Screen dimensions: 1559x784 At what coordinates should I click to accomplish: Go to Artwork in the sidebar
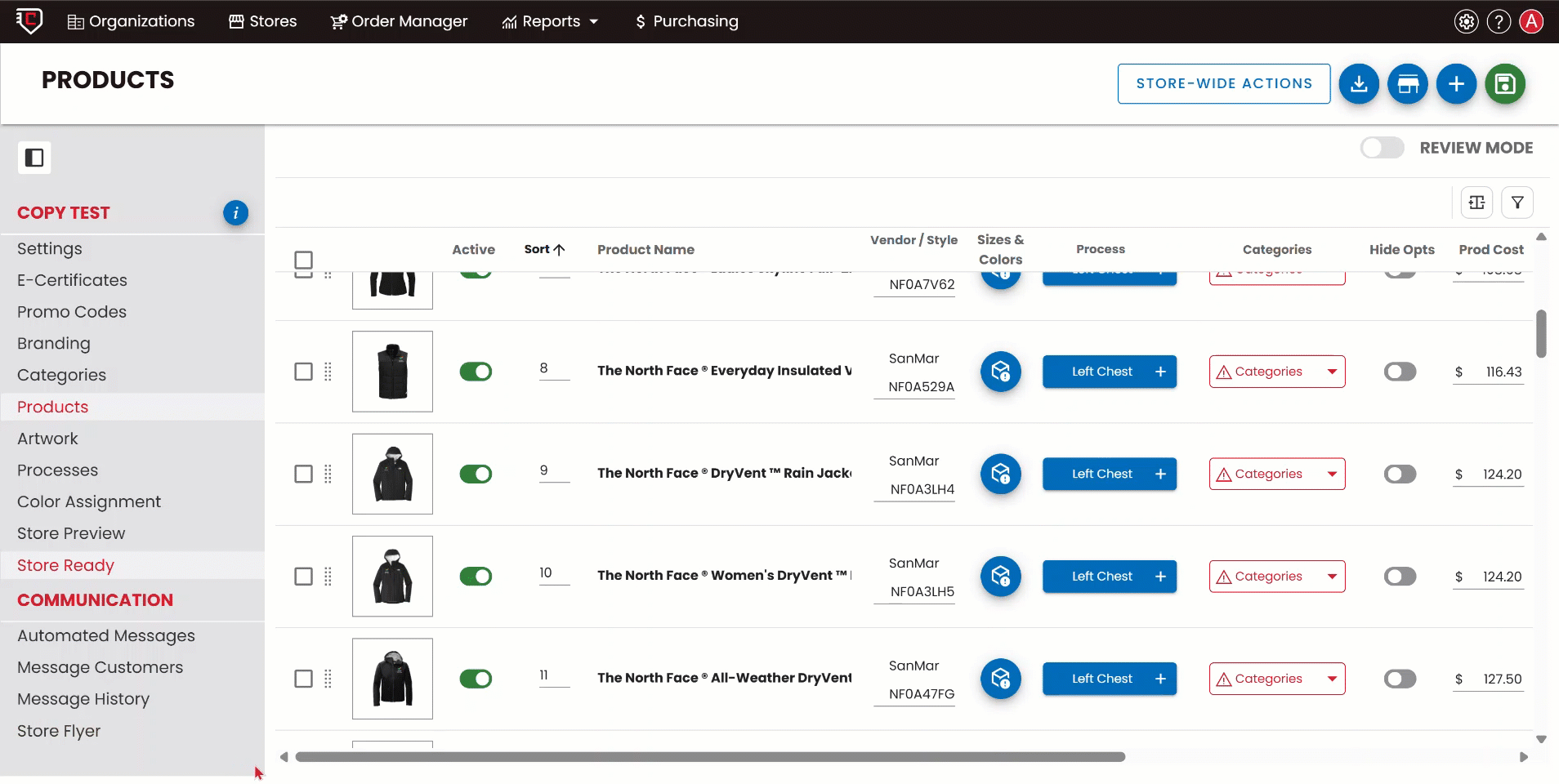click(x=47, y=439)
